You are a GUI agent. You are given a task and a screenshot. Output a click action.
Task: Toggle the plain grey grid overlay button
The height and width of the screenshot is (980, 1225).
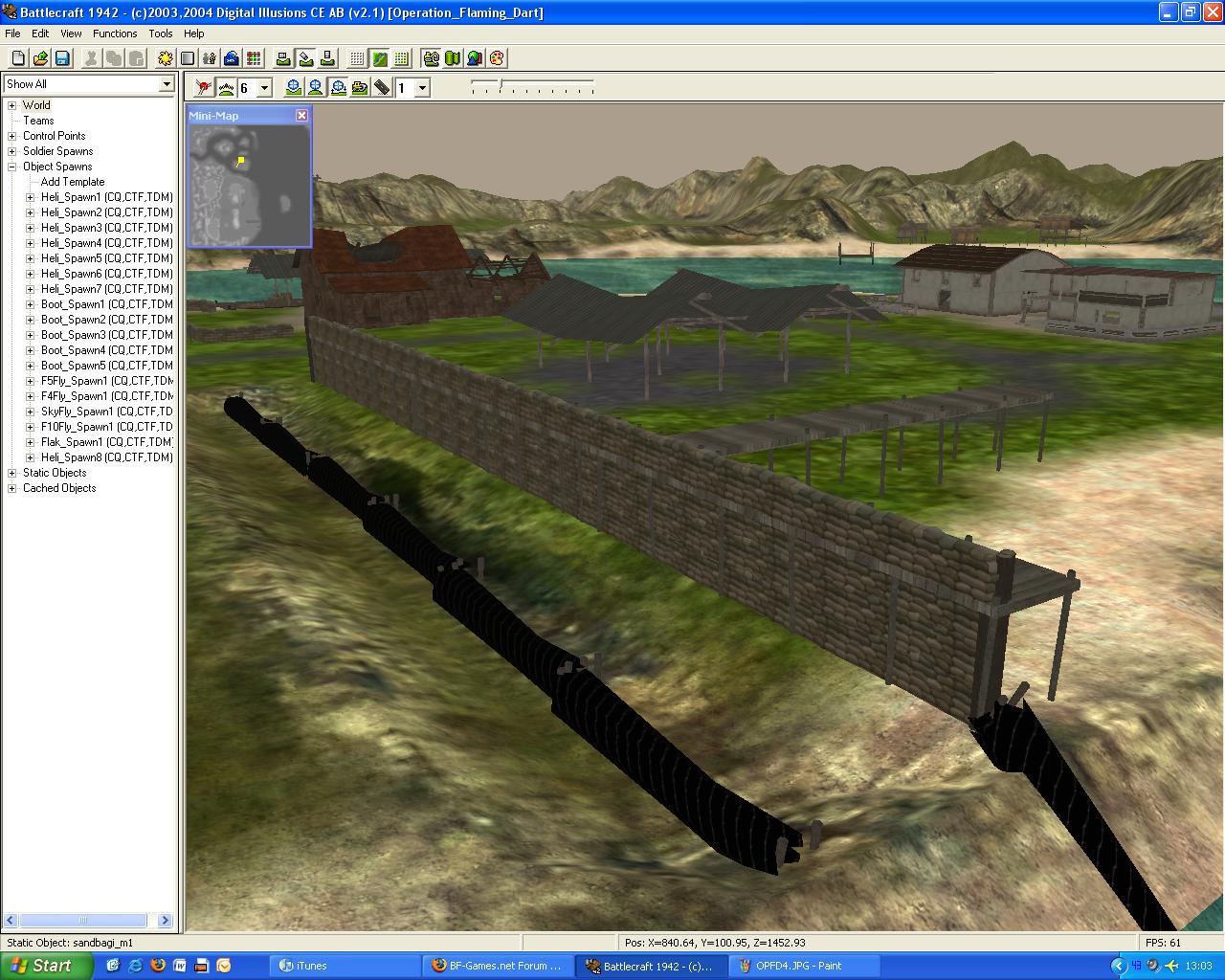[x=357, y=58]
